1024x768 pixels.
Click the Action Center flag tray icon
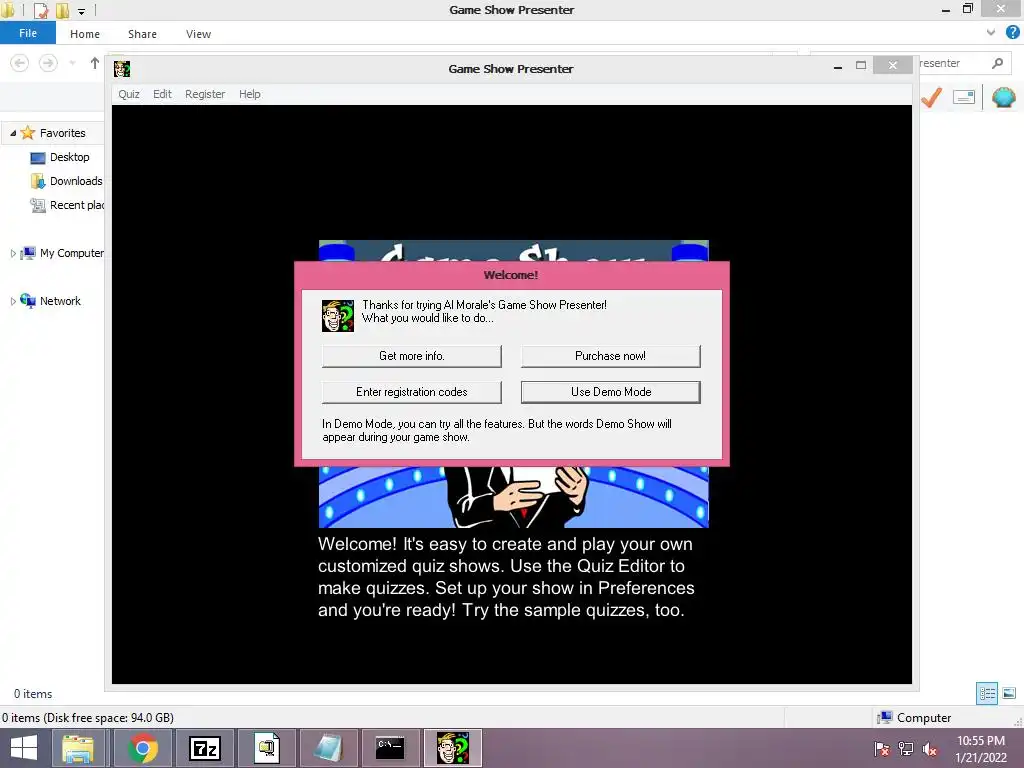point(882,749)
